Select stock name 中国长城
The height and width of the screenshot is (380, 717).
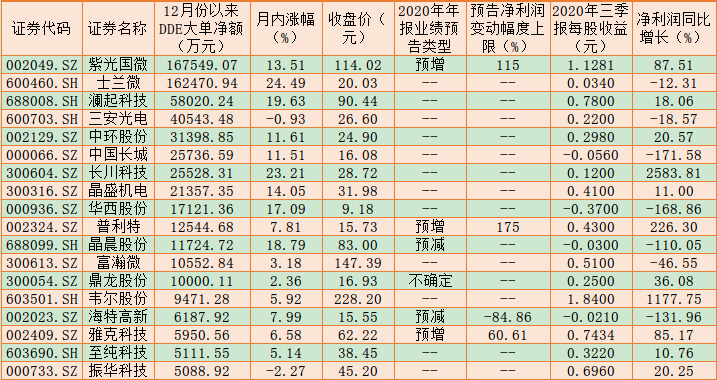[x=118, y=155]
